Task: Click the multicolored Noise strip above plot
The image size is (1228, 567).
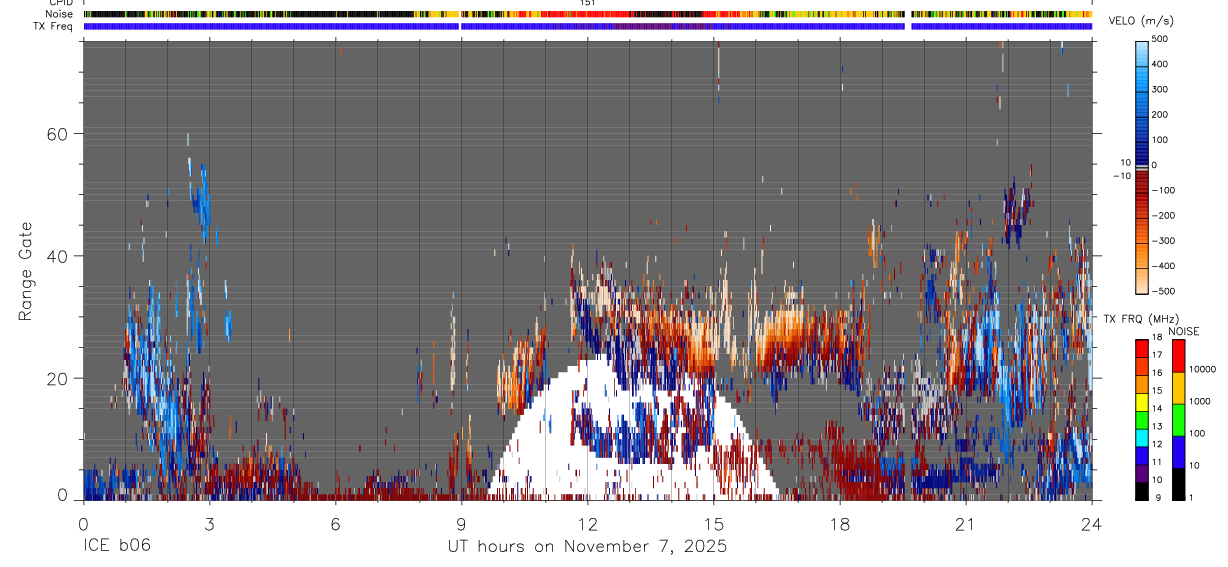Action: coord(588,14)
